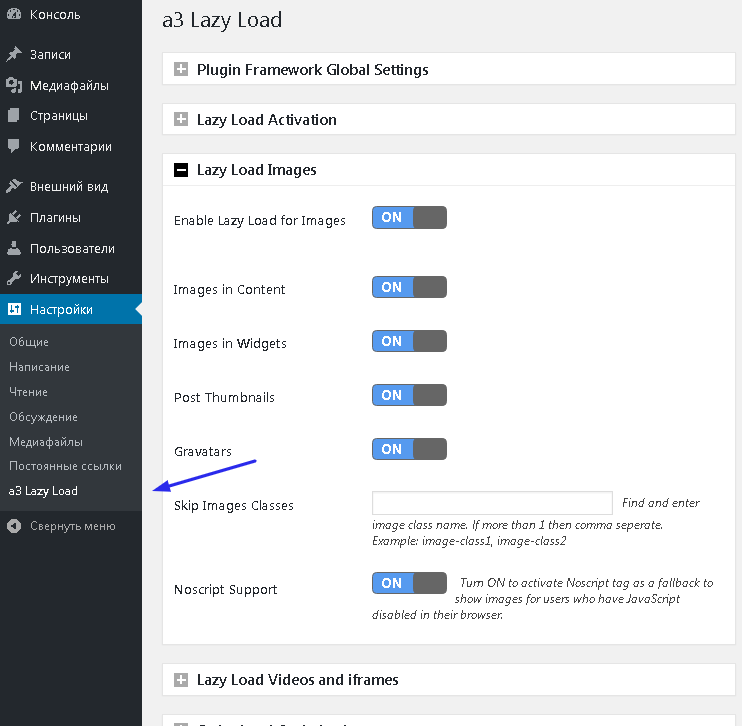Open Плагины menu entry
The height and width of the screenshot is (726, 742).
click(x=55, y=218)
